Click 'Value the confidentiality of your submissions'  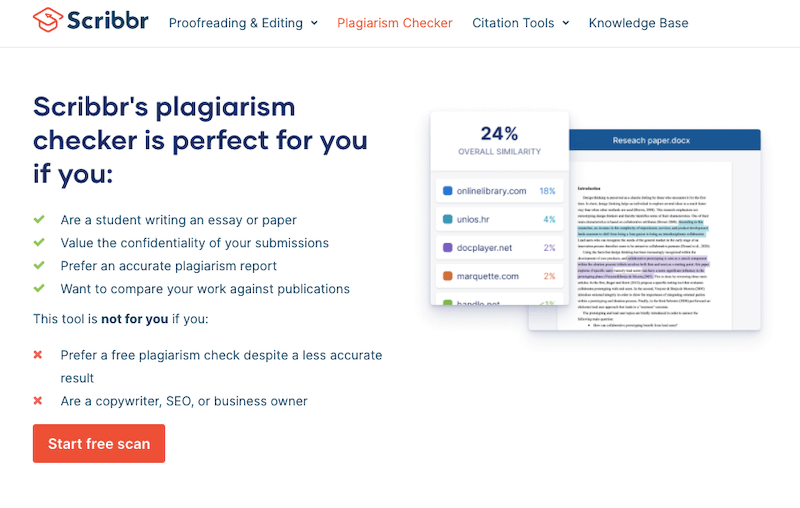click(194, 243)
